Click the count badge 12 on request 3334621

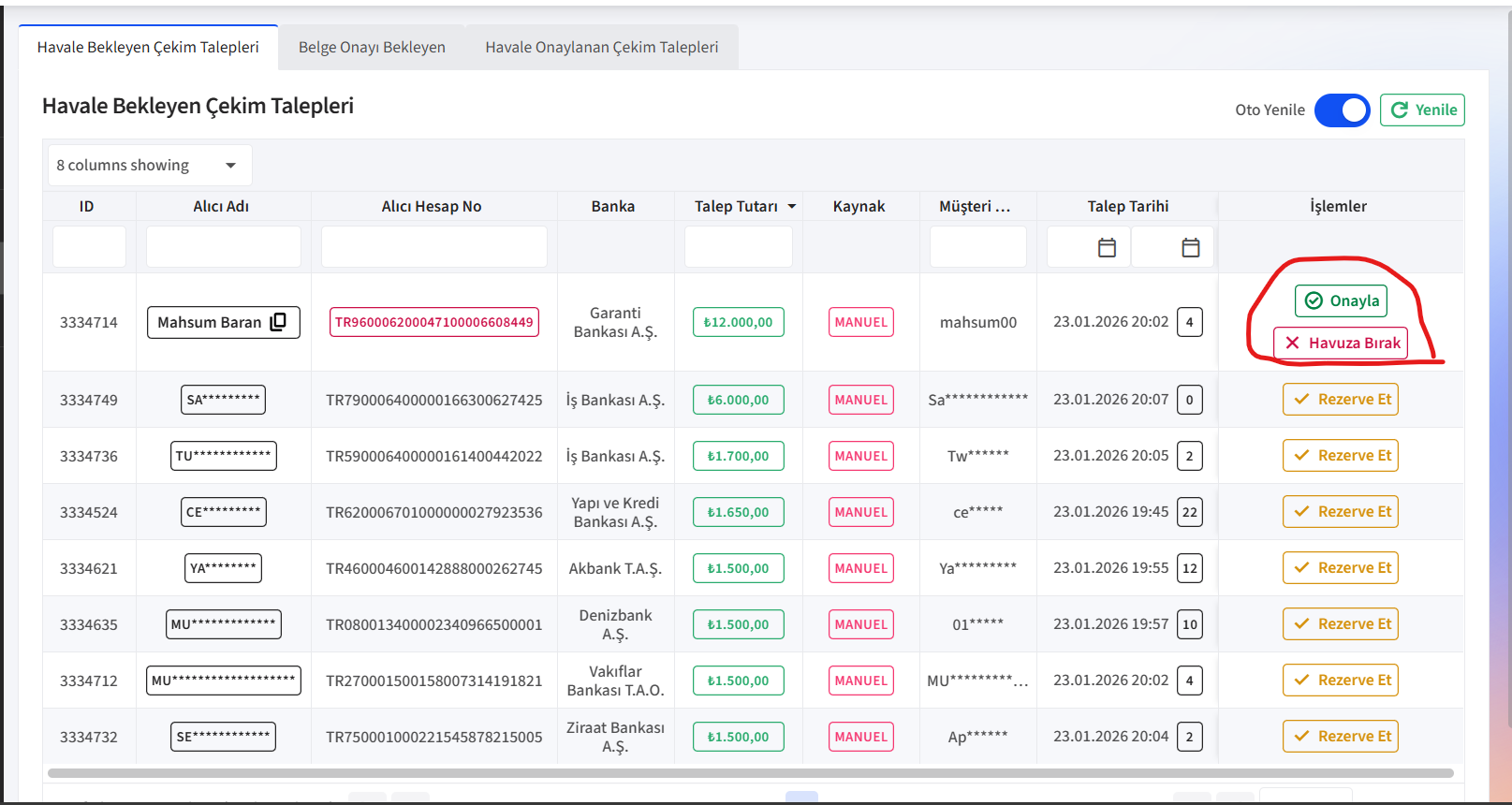tap(1190, 568)
